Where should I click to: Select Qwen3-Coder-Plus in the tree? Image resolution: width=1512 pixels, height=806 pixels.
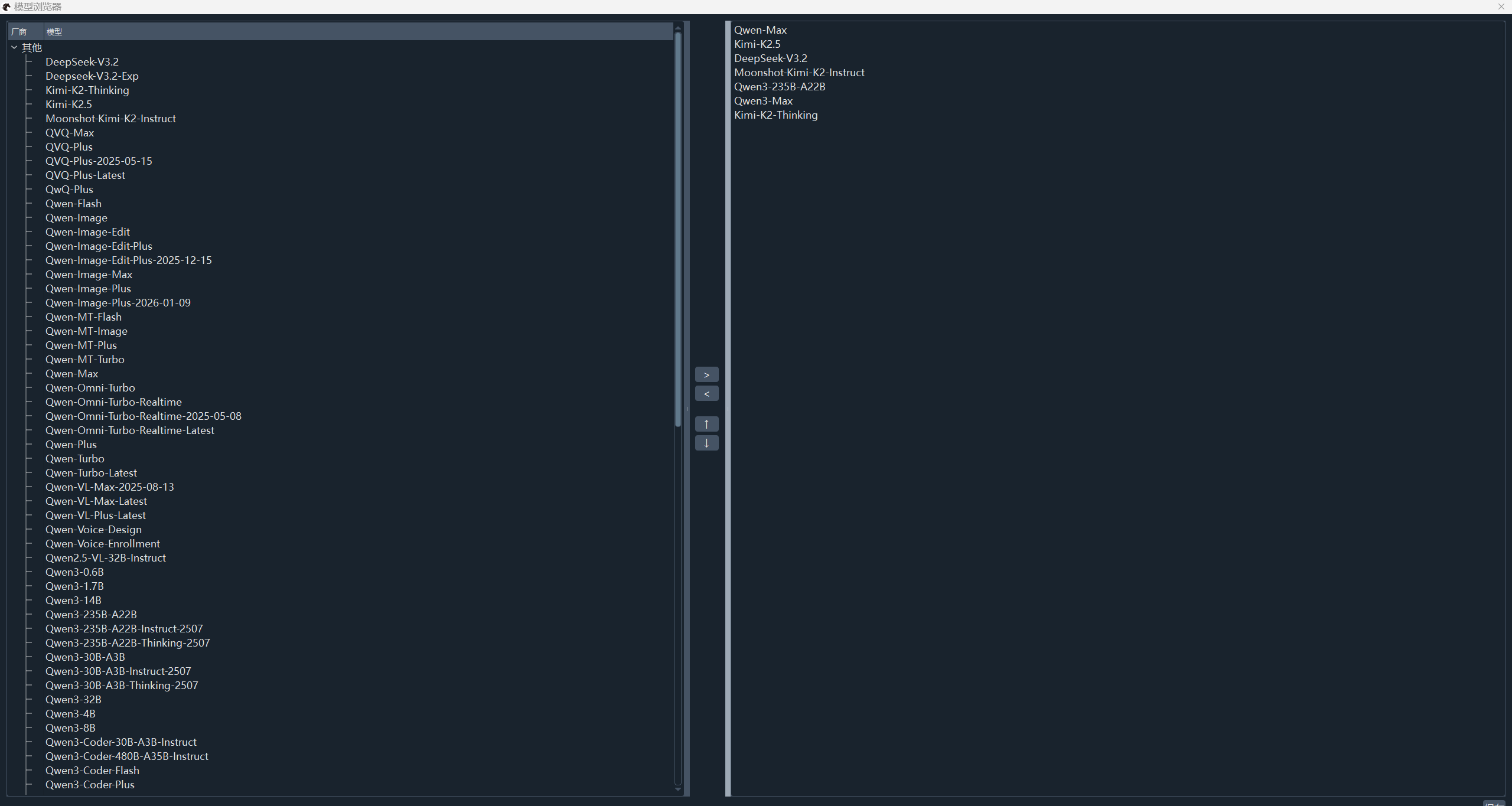(90, 785)
